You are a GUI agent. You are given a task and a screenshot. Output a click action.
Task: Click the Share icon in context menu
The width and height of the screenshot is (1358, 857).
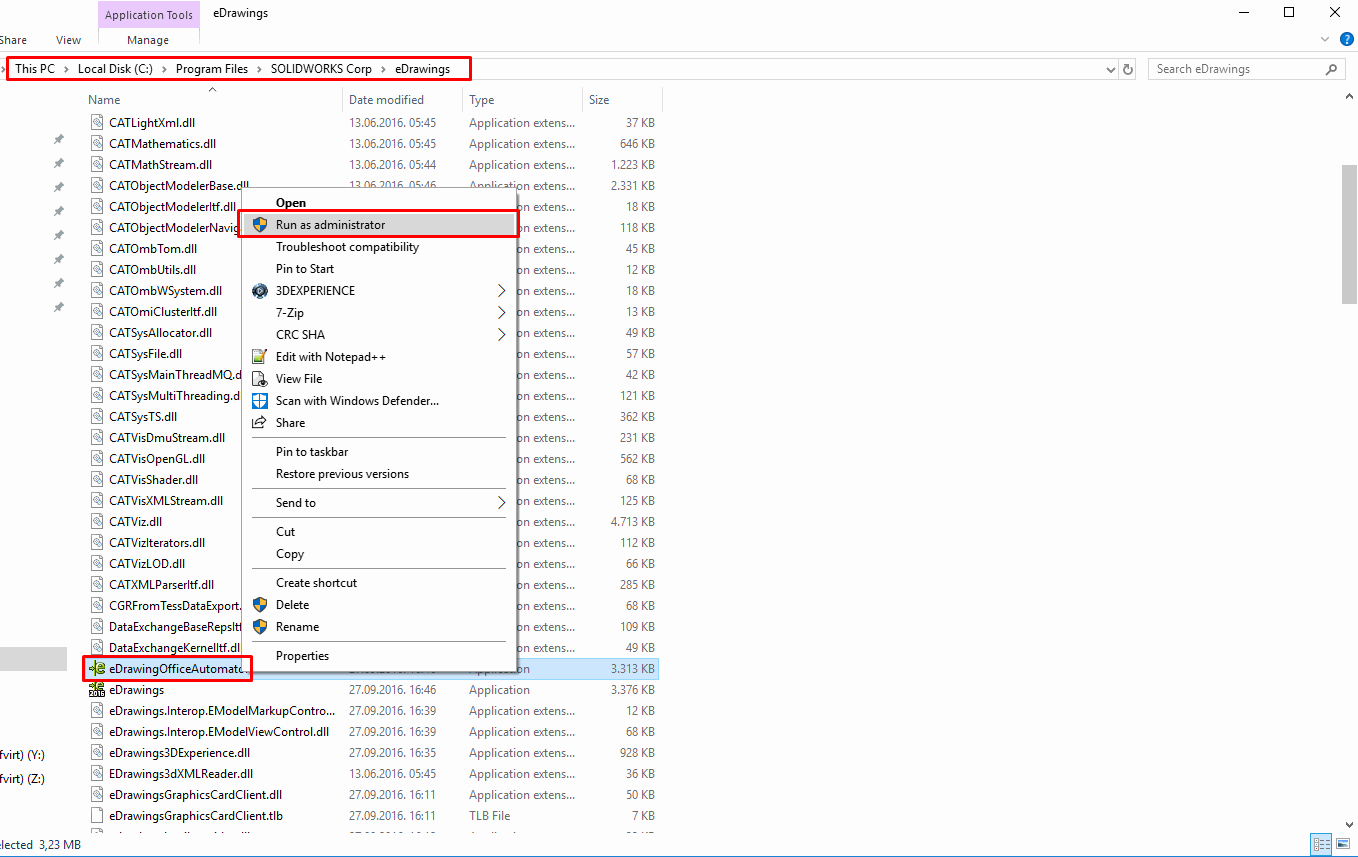coord(260,423)
